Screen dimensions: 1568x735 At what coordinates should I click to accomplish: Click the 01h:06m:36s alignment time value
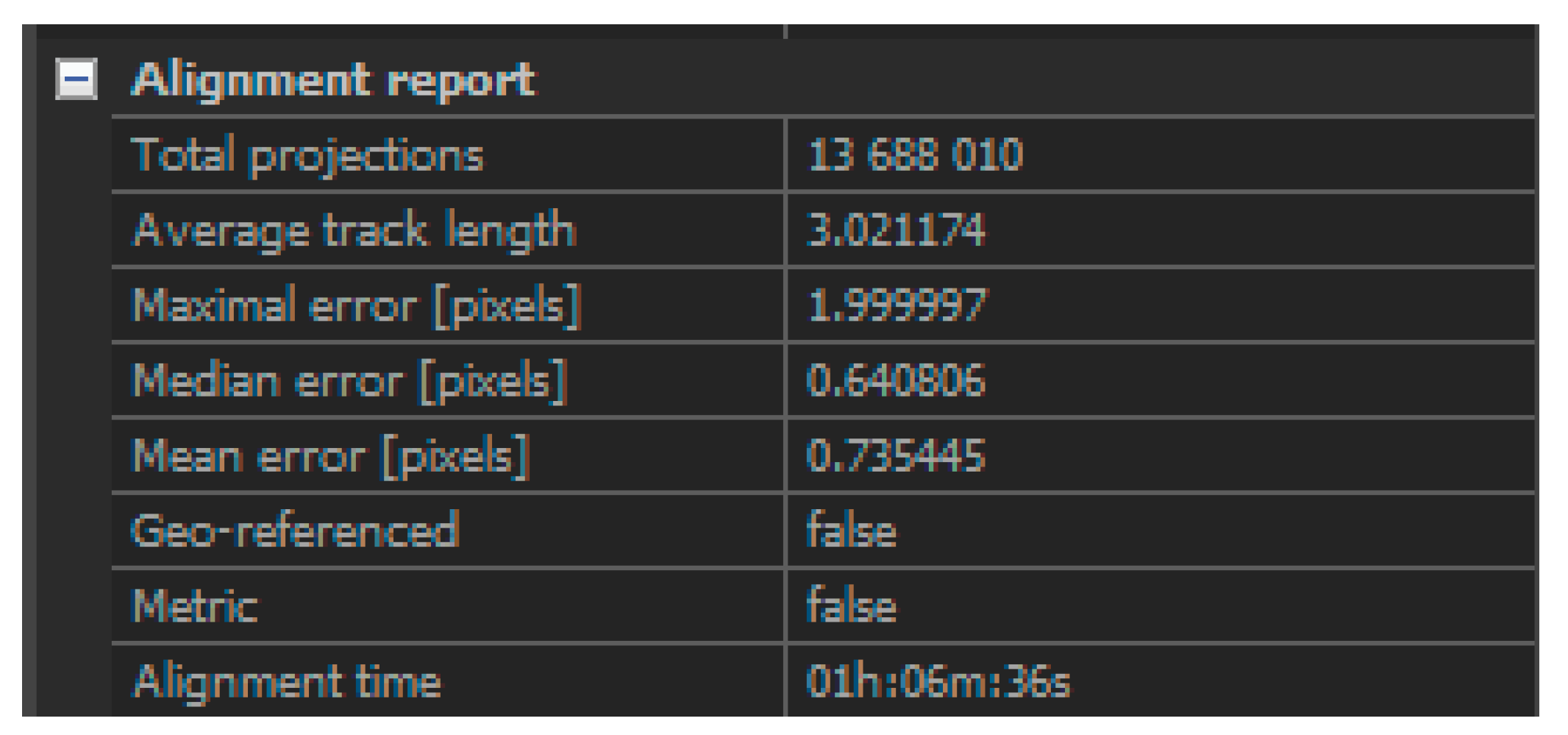(x=938, y=682)
